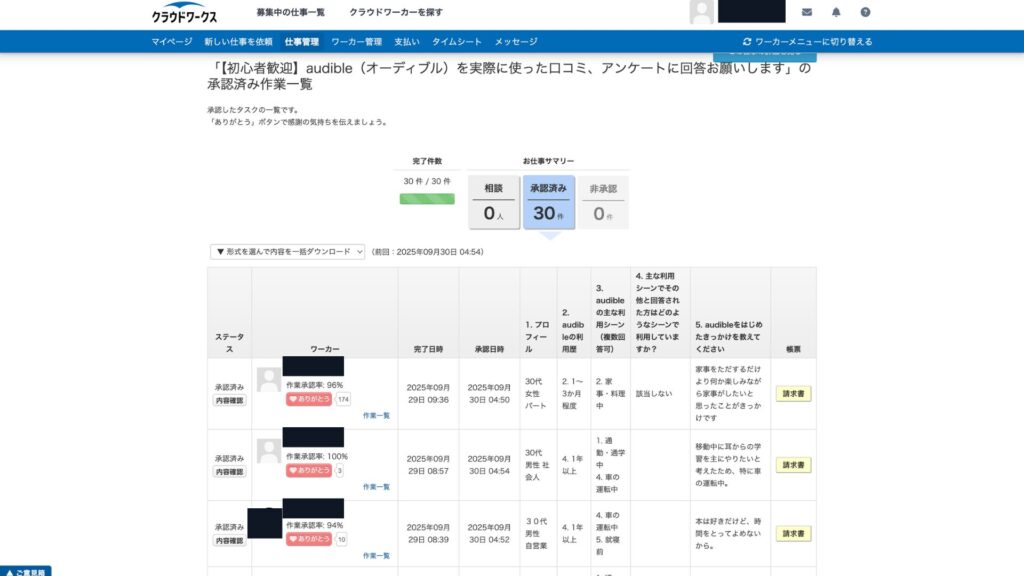This screenshot has width=1024, height=576.
Task: Open the notifications bell icon
Action: click(836, 12)
